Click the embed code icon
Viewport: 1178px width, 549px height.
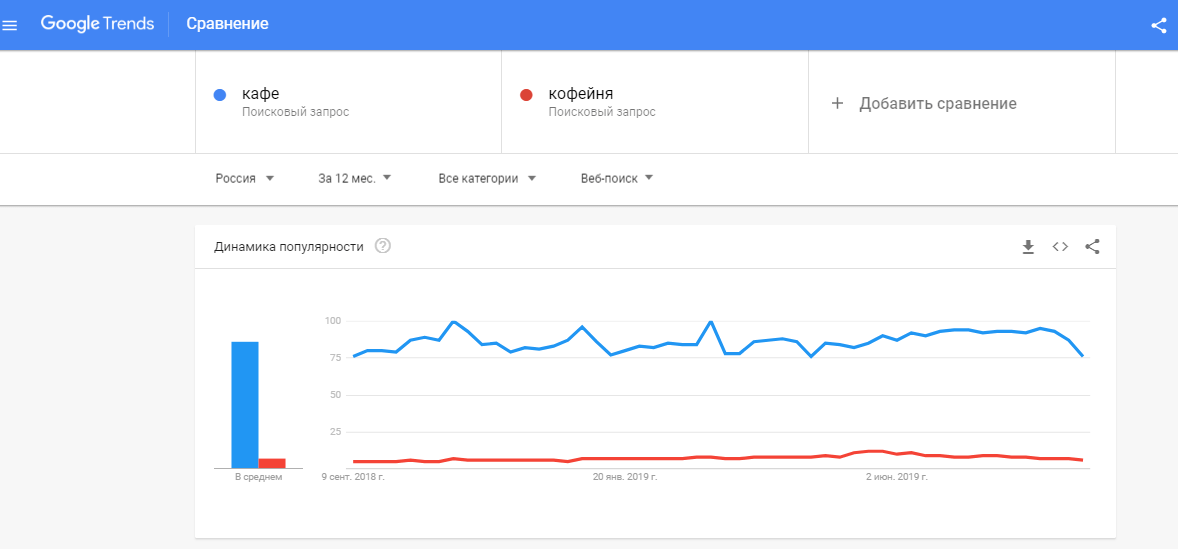coord(1060,247)
